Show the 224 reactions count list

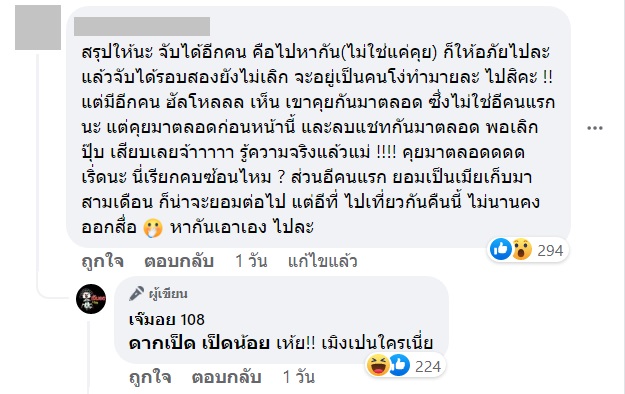[x=428, y=366]
